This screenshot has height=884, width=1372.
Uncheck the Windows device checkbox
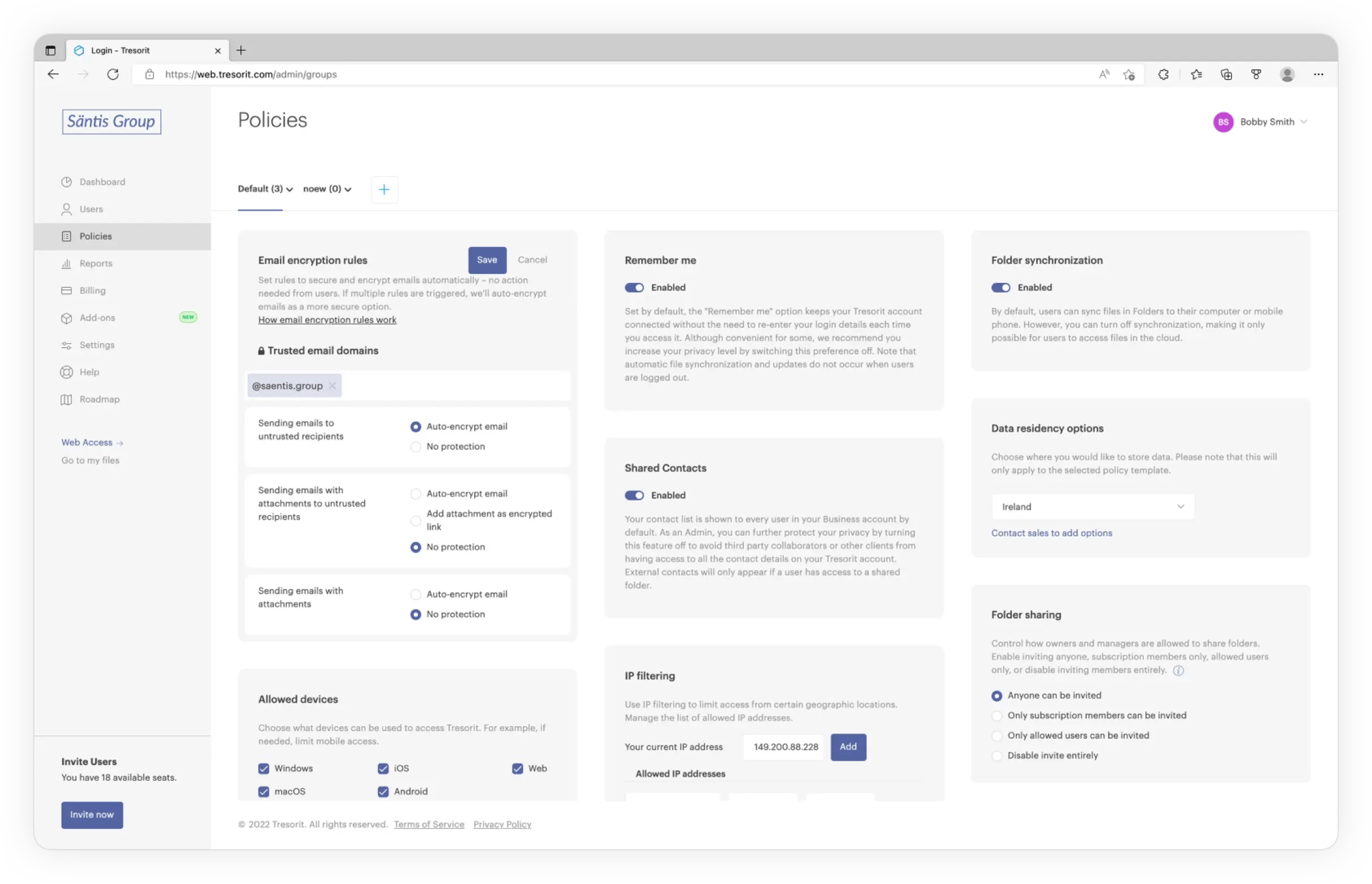click(263, 769)
